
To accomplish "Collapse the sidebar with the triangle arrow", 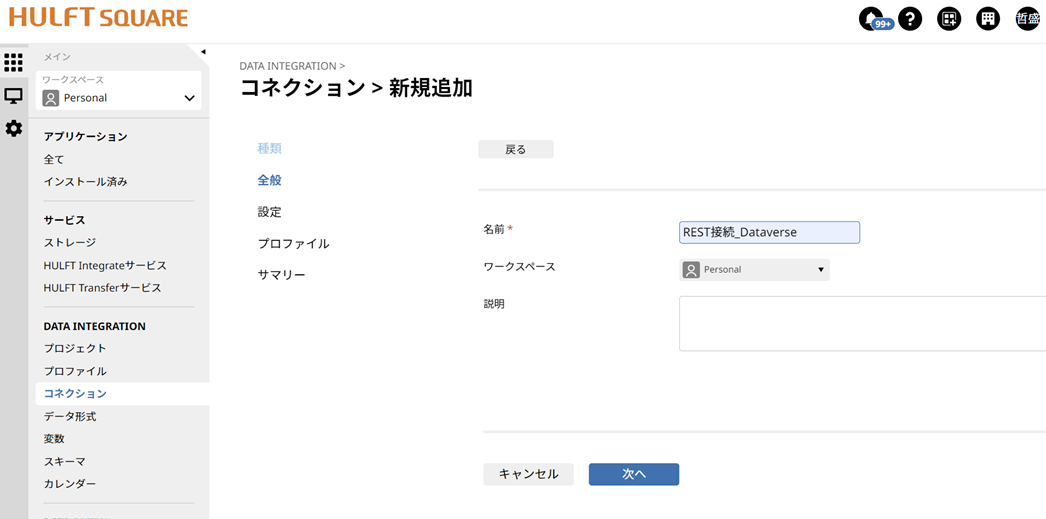I will [x=203, y=51].
